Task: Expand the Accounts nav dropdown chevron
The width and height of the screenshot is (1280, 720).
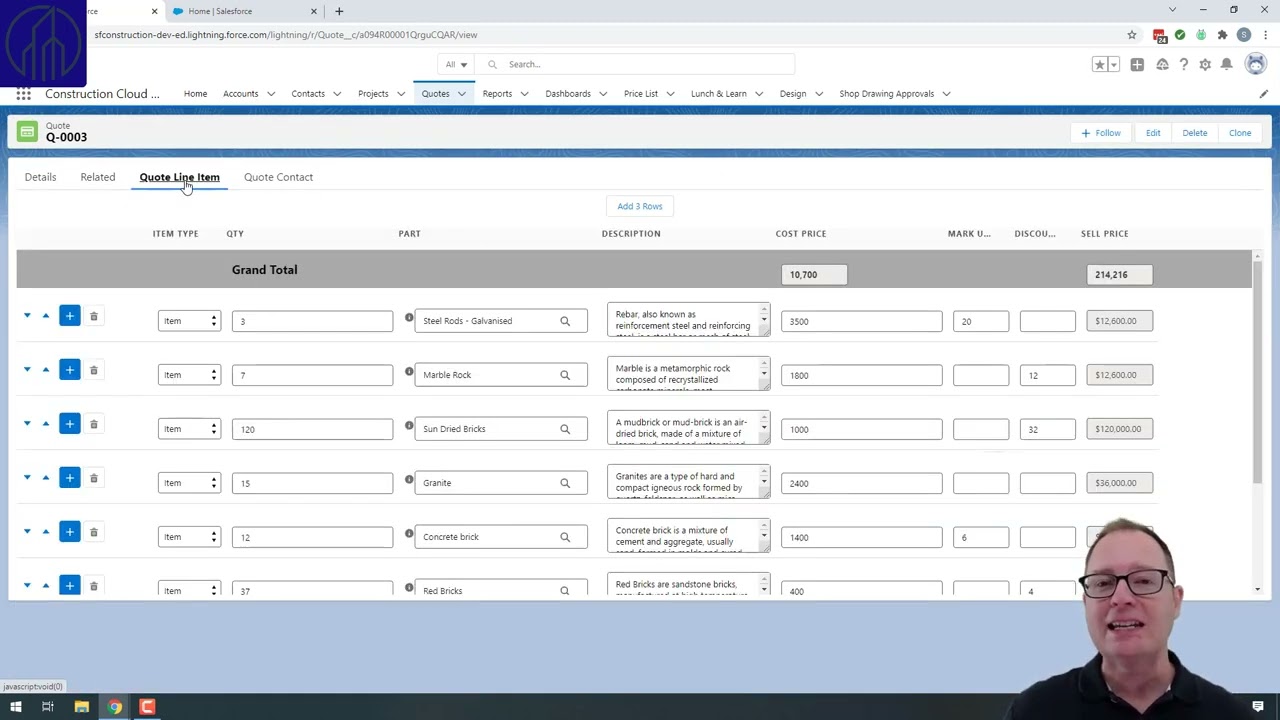Action: click(270, 94)
